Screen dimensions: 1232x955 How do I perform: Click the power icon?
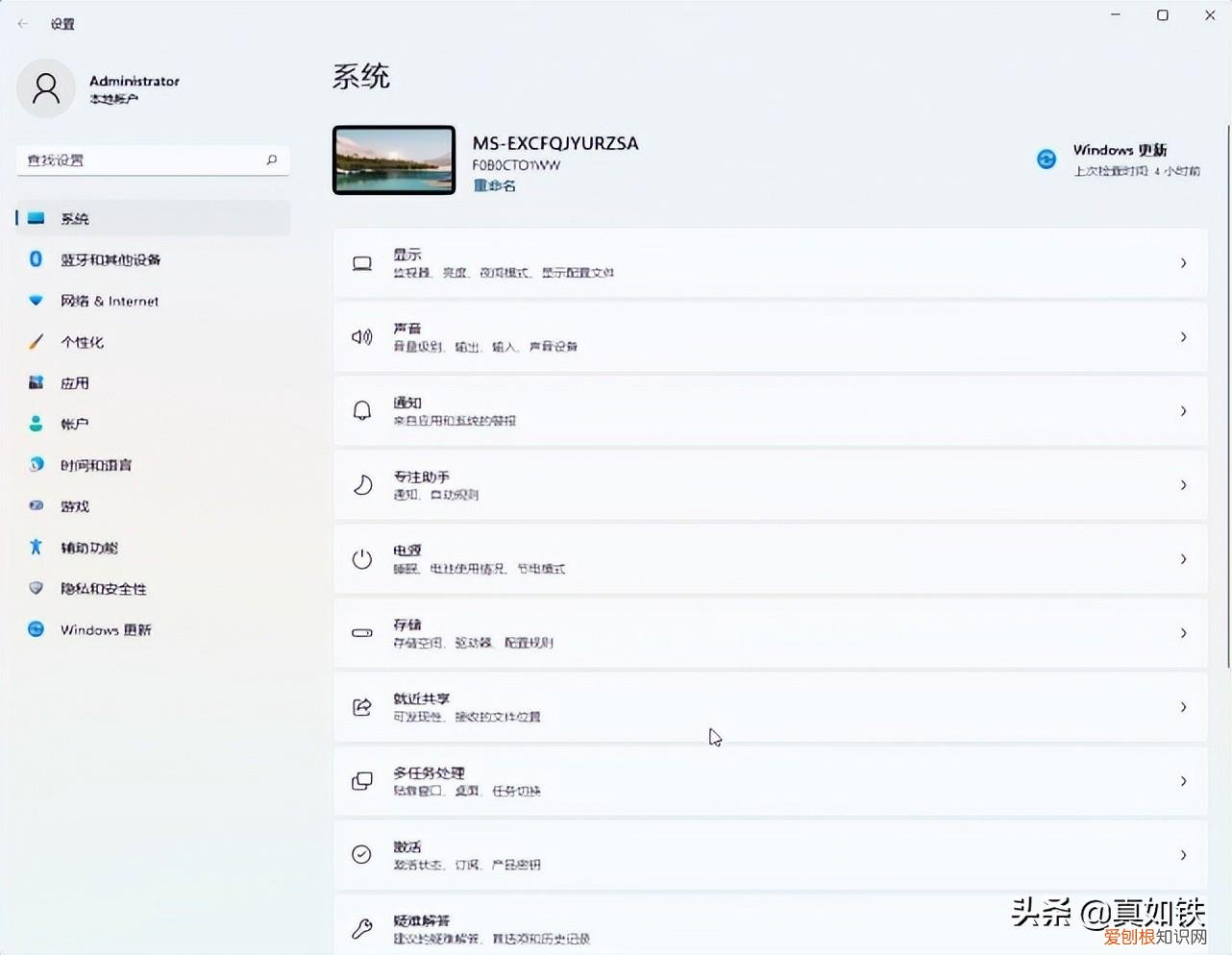362,559
